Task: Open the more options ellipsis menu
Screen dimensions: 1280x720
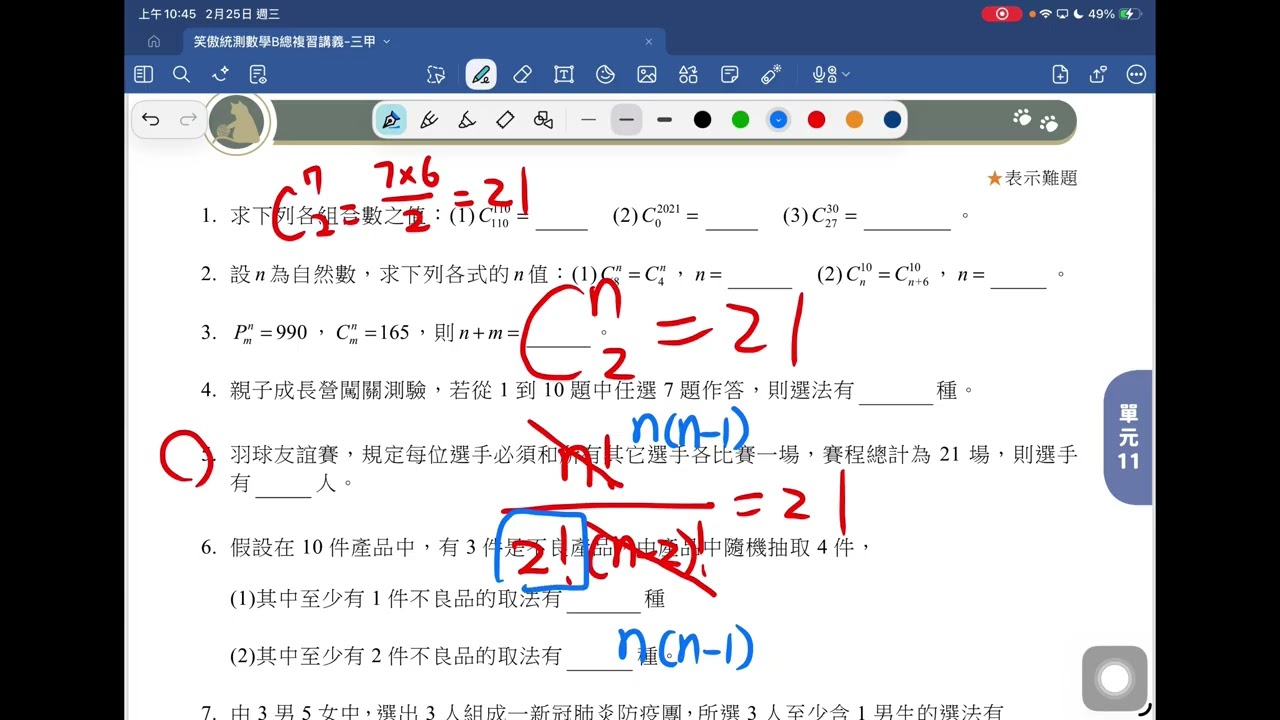Action: click(1136, 74)
